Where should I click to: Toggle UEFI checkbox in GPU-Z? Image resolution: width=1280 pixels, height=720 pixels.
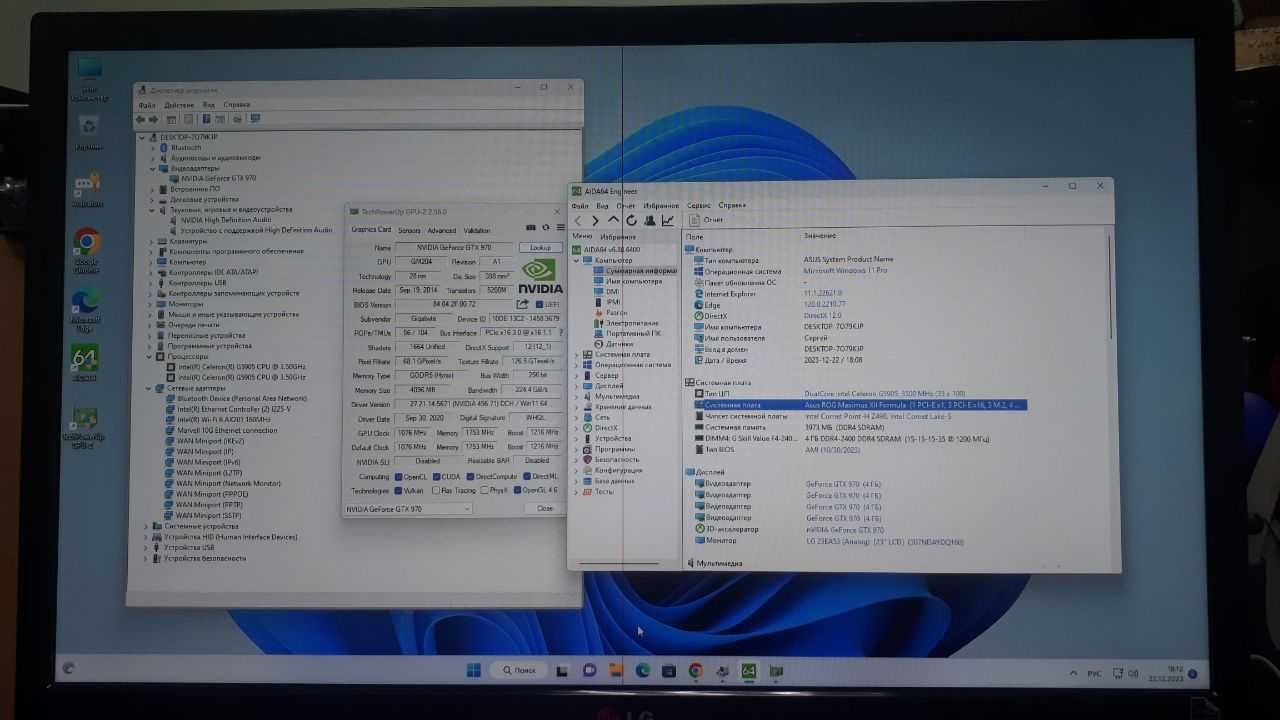click(x=540, y=304)
